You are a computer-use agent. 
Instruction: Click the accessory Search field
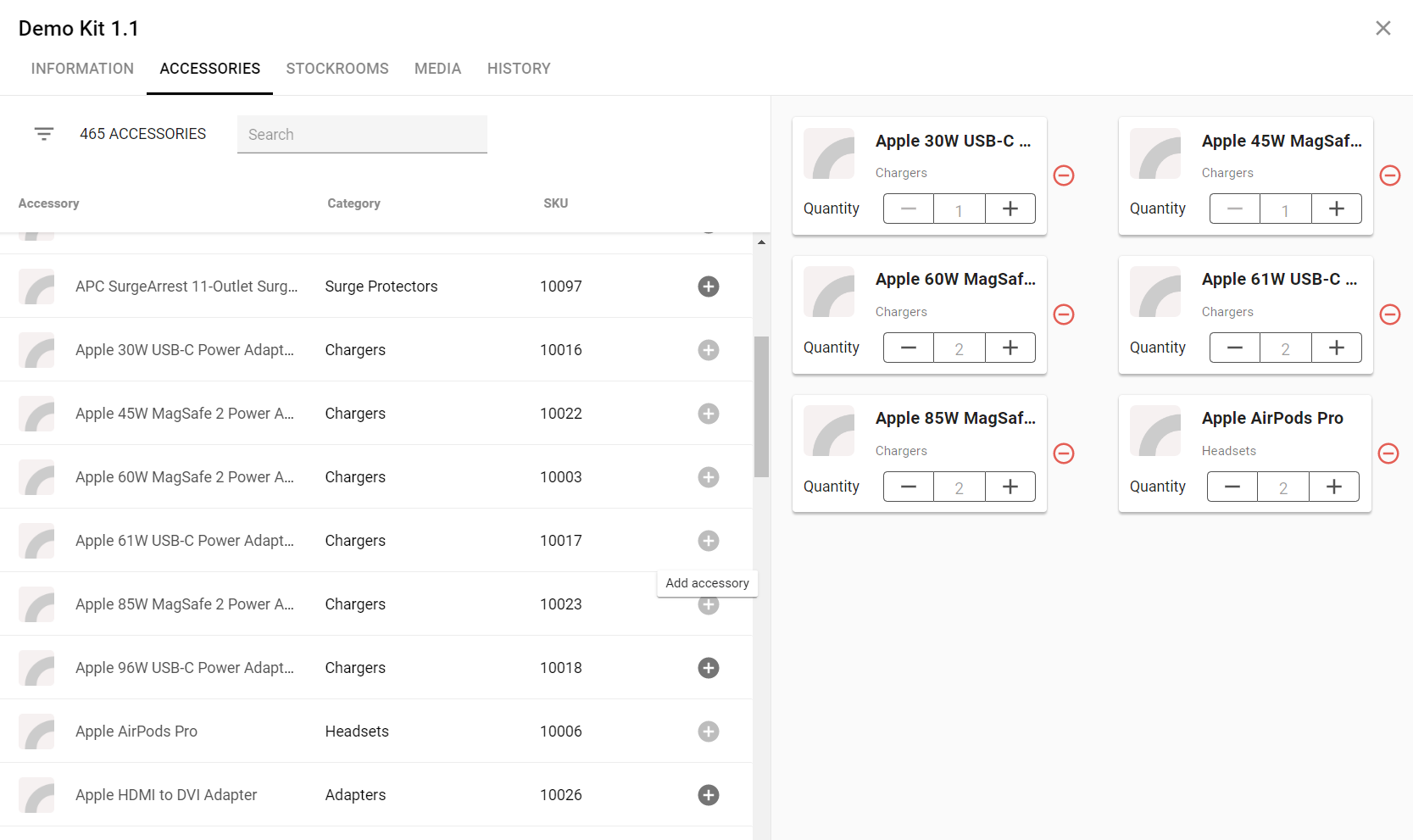(362, 135)
